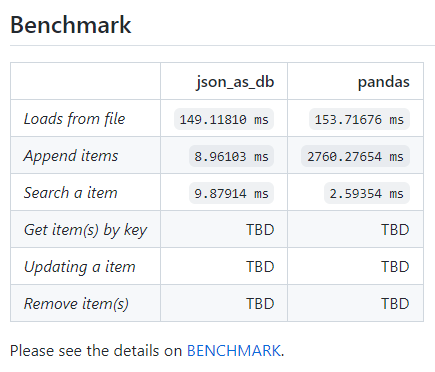Image resolution: width=435 pixels, height=372 pixels.
Task: Click the 149.11810 ms value
Action: (x=224, y=119)
